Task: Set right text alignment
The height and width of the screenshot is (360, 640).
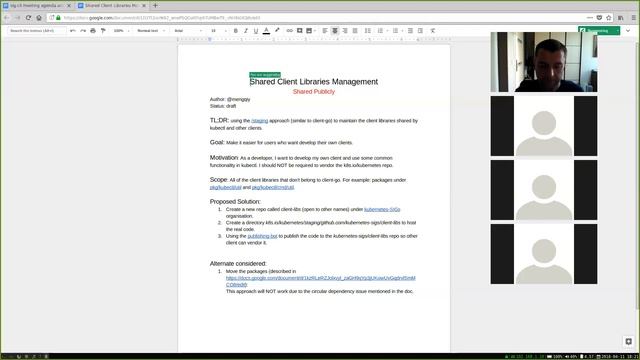Action: click(345, 31)
